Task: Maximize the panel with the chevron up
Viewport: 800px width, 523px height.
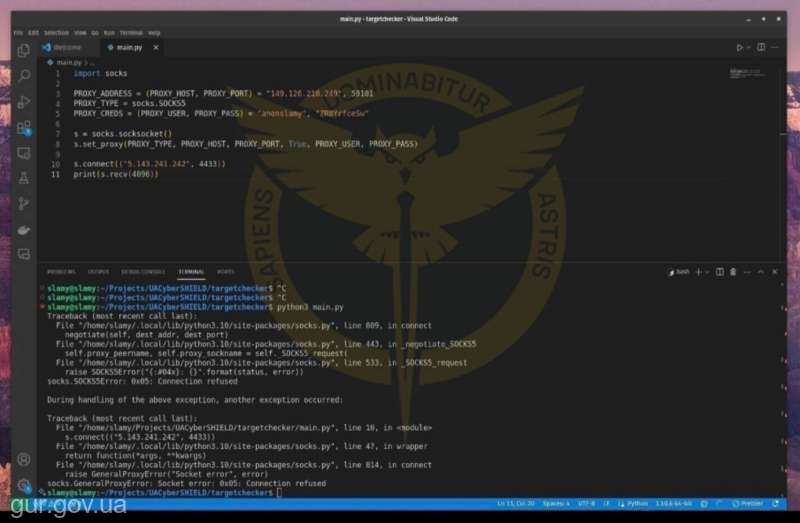Action: click(x=761, y=272)
